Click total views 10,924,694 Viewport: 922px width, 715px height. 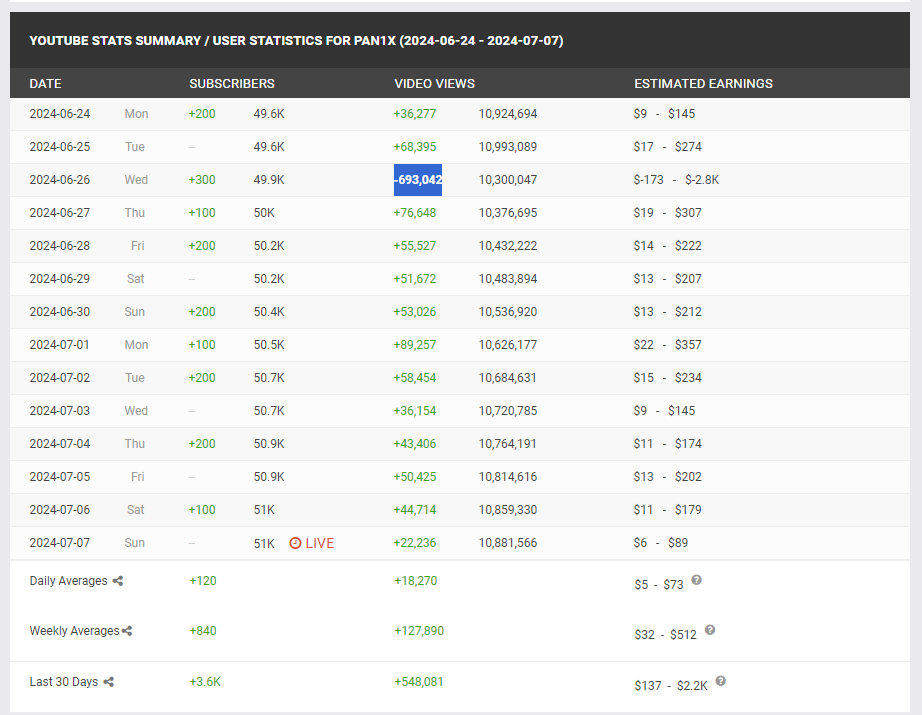[x=508, y=114]
